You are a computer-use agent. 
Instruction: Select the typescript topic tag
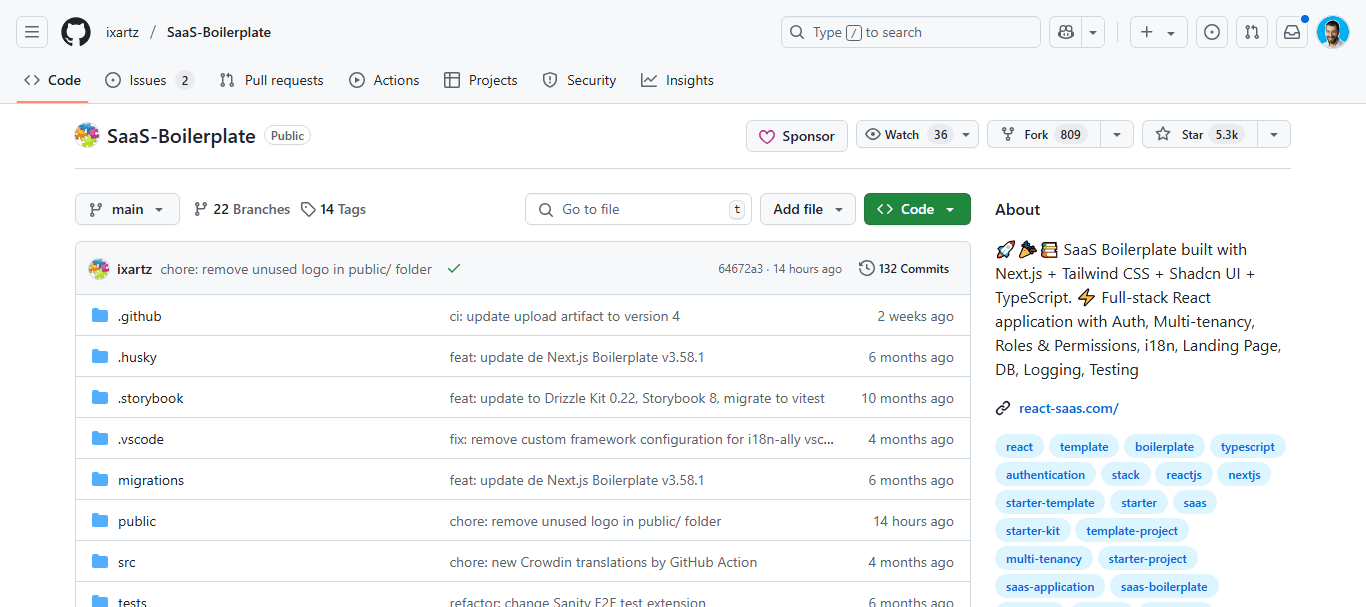click(1248, 447)
